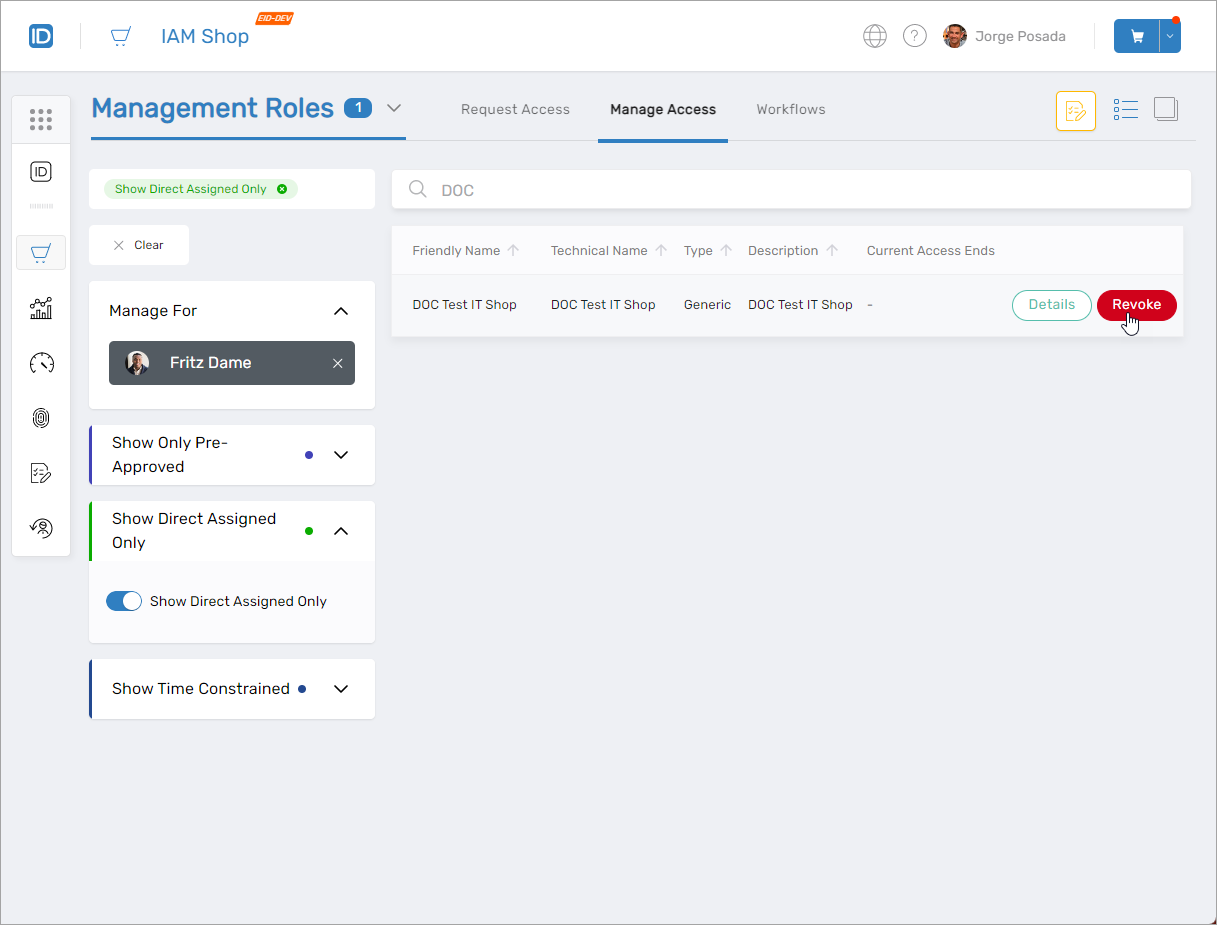The height and width of the screenshot is (925, 1217).
Task: Click the globe language icon in the header
Action: [x=874, y=35]
